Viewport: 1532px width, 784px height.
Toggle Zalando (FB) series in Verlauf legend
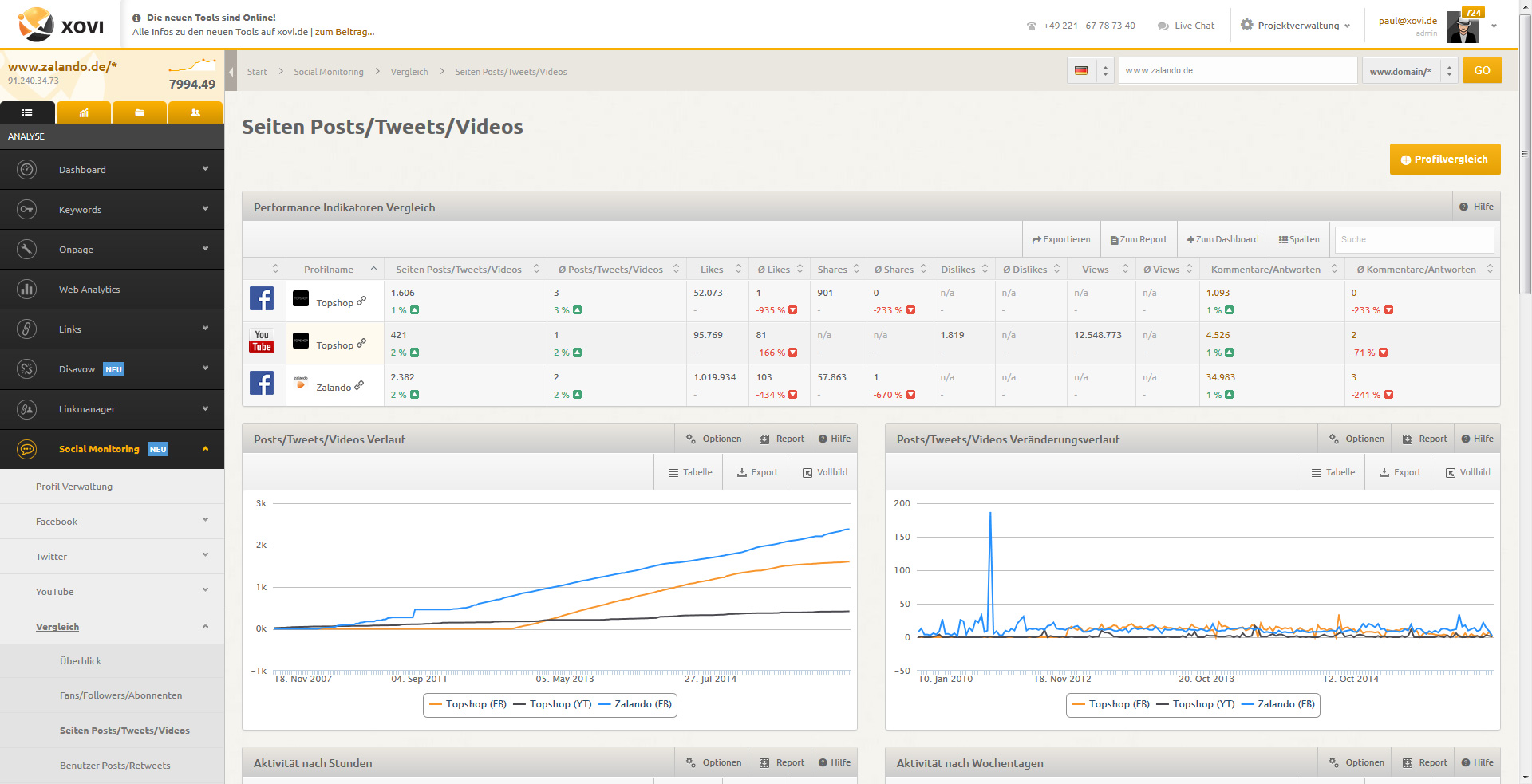(635, 704)
